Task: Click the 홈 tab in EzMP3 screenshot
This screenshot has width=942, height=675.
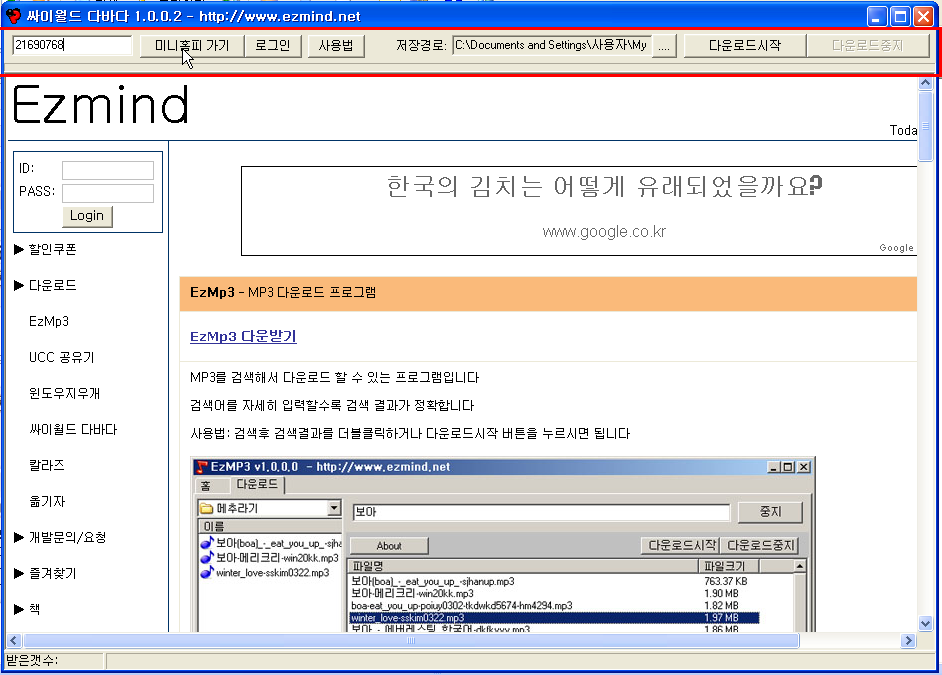Action: [205, 485]
